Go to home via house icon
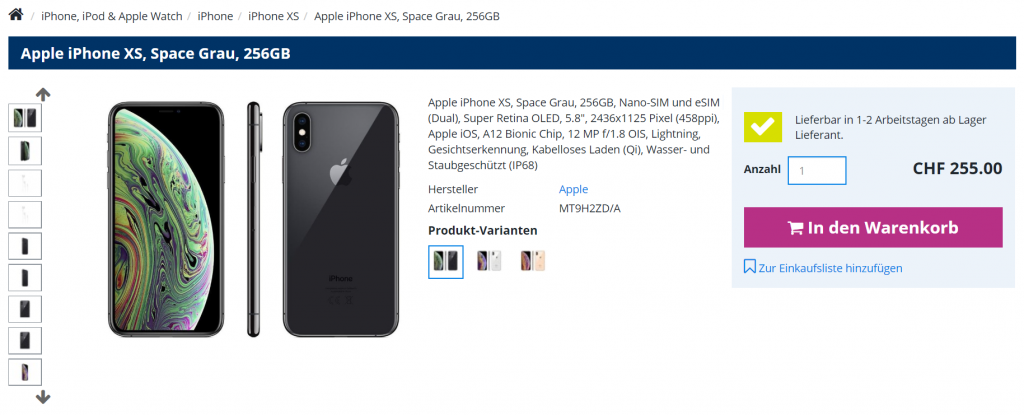This screenshot has height=415, width=1024. click(16, 14)
